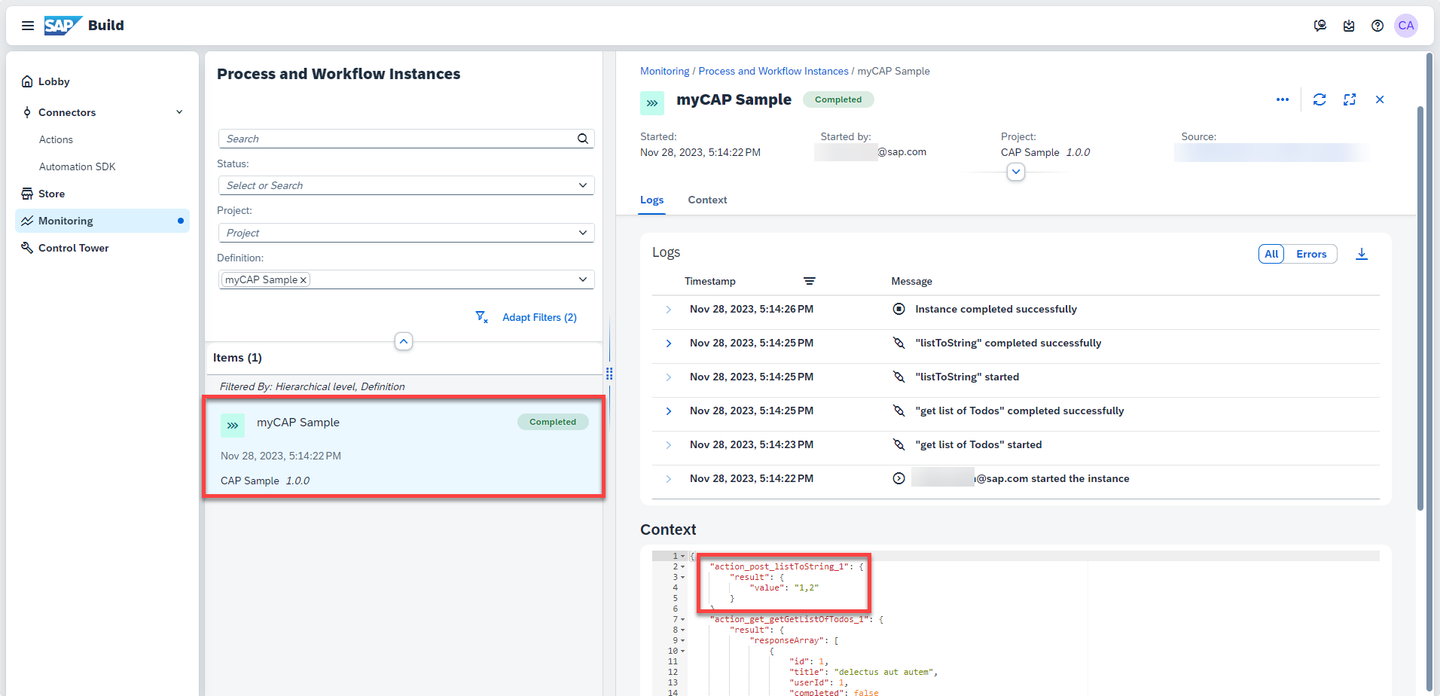Expand header details below Project
Image resolution: width=1440 pixels, height=696 pixels.
[x=1016, y=172]
